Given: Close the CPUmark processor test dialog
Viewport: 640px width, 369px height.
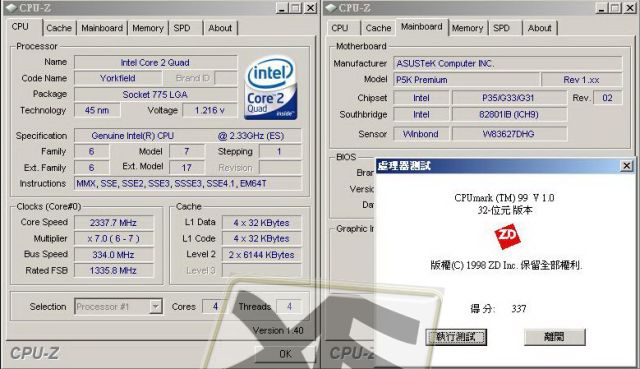Looking at the screenshot, I should [x=626, y=166].
